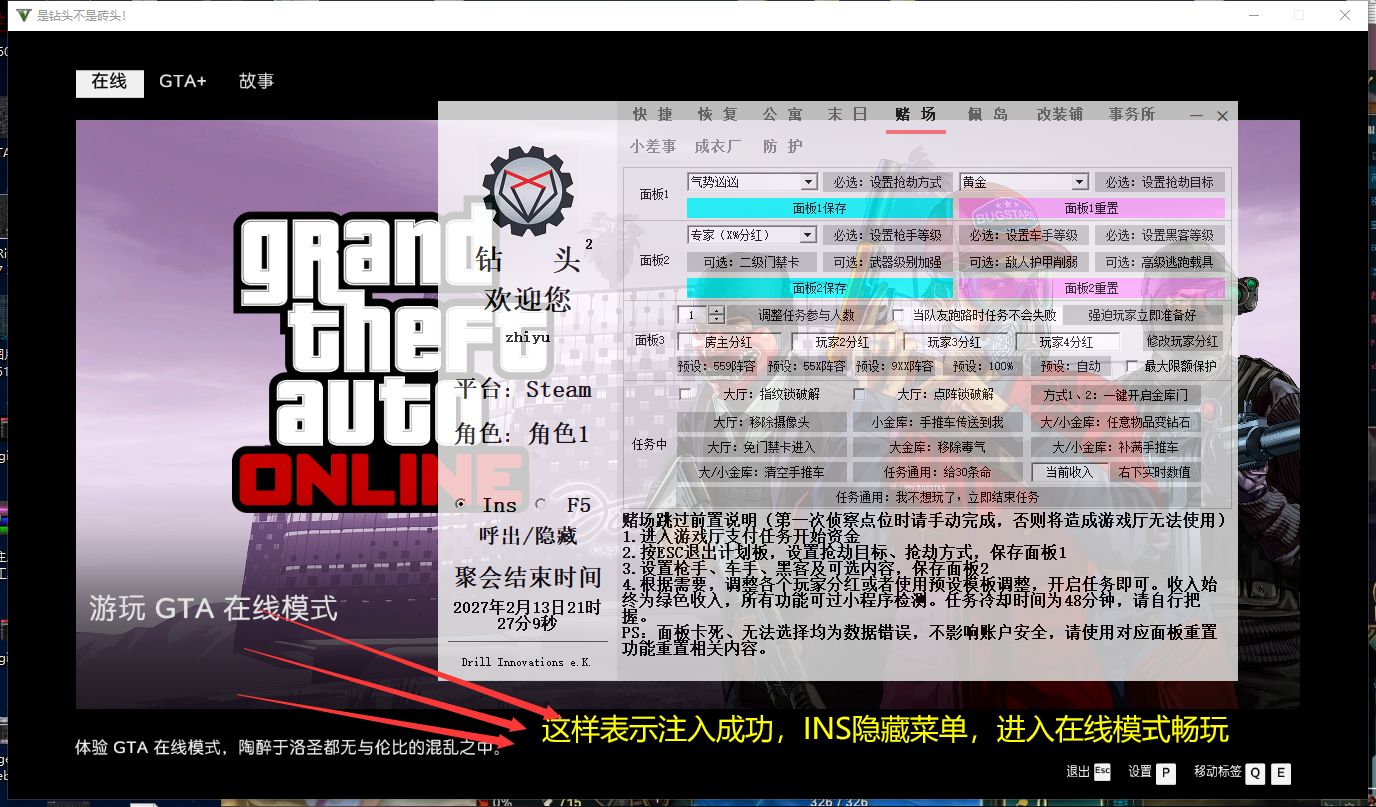Click 必选：设置枪手等级 button

click(888, 235)
